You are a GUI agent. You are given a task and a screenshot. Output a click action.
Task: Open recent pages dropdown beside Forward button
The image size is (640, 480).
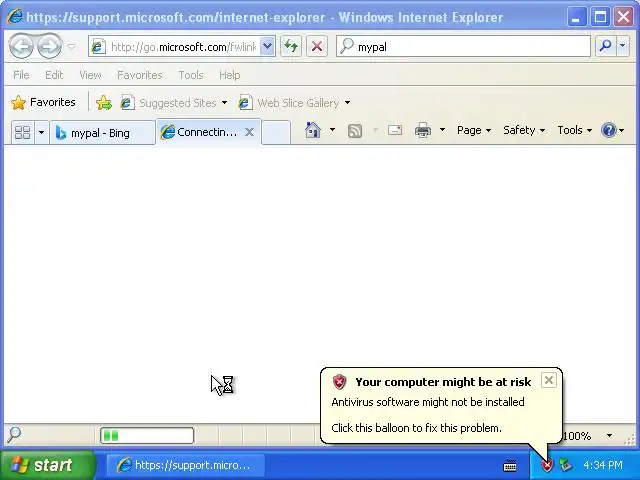(72, 47)
